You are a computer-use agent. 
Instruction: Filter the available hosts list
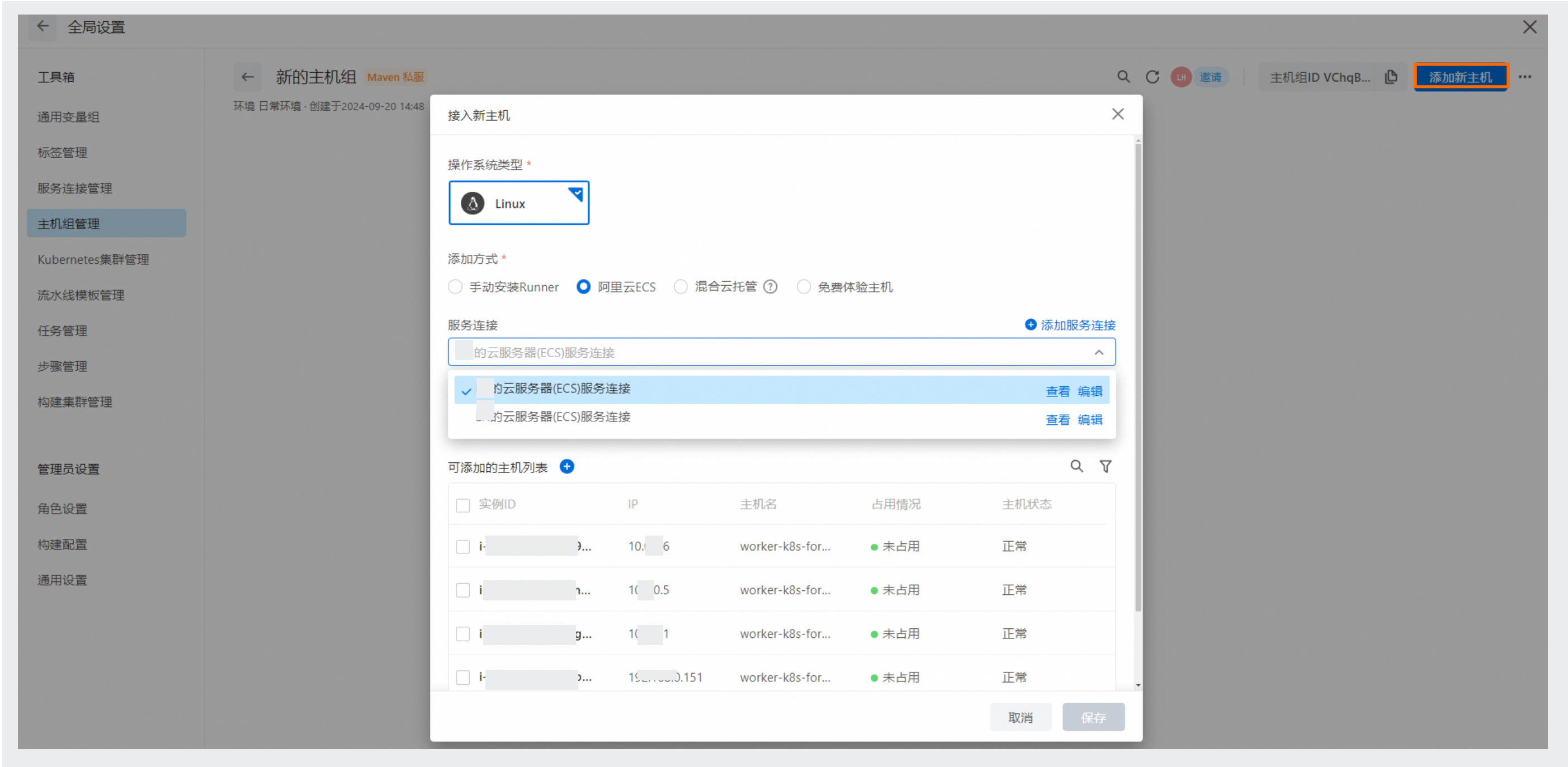1106,466
